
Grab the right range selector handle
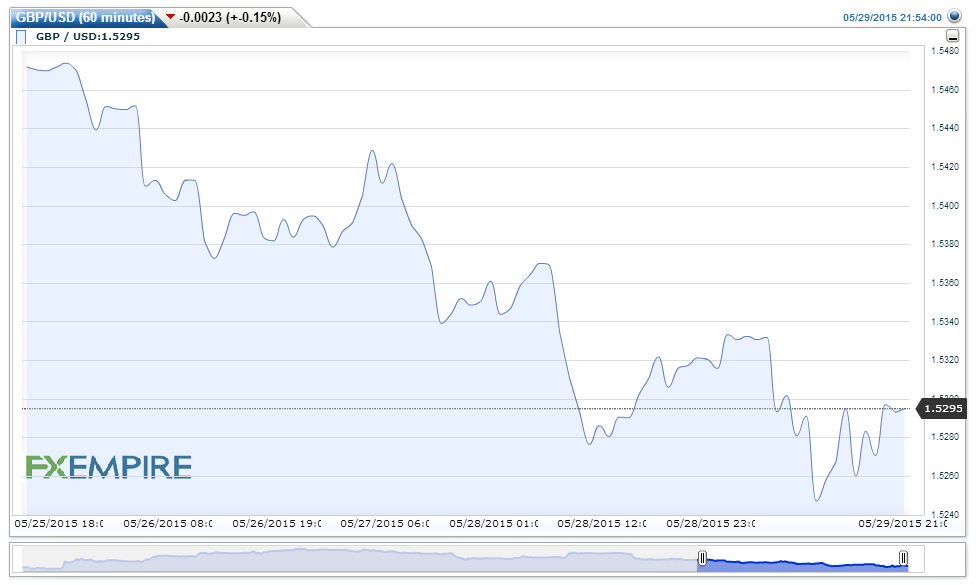(x=903, y=558)
